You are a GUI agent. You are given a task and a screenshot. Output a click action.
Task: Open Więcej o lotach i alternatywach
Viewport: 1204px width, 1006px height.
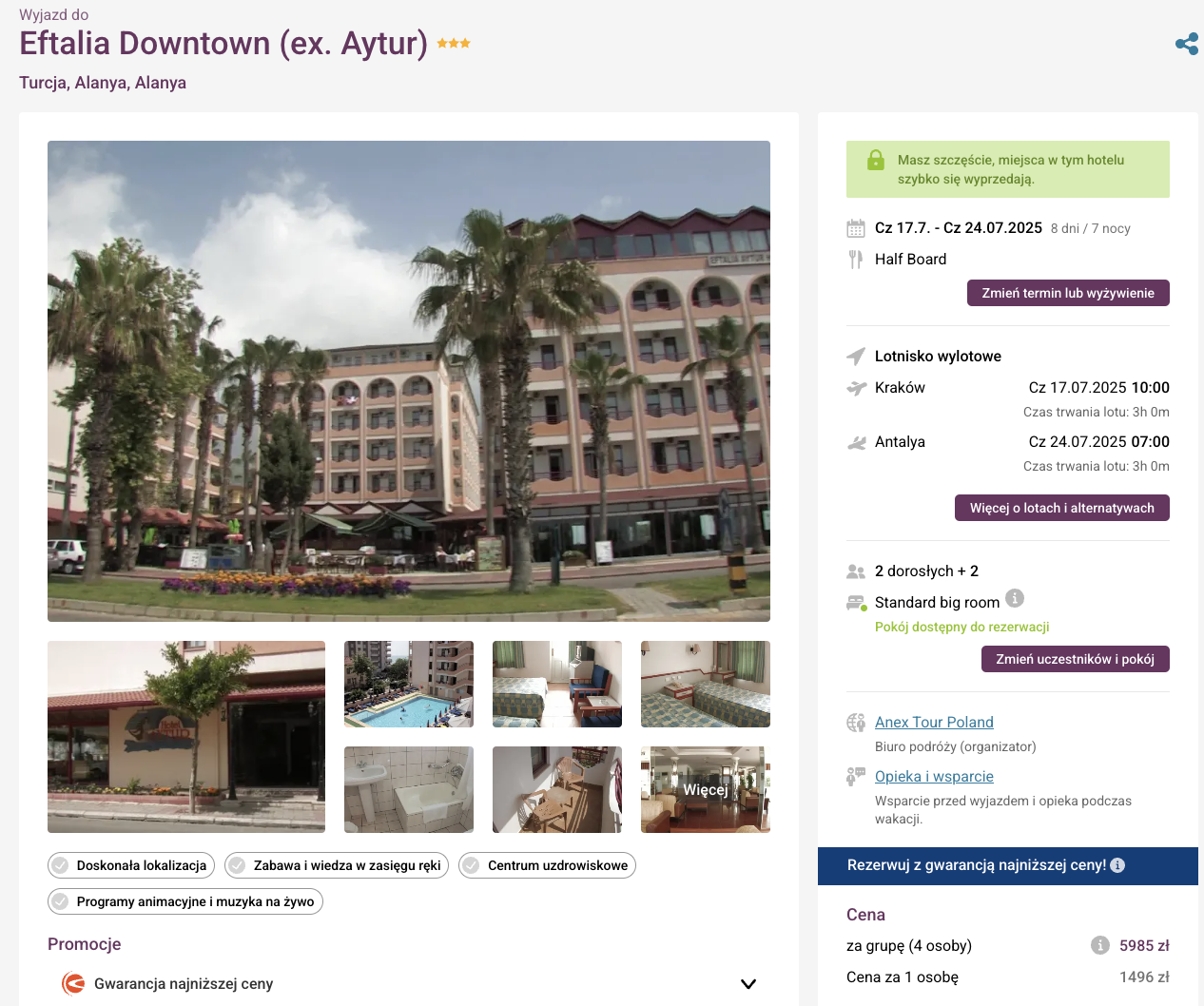coord(1062,508)
